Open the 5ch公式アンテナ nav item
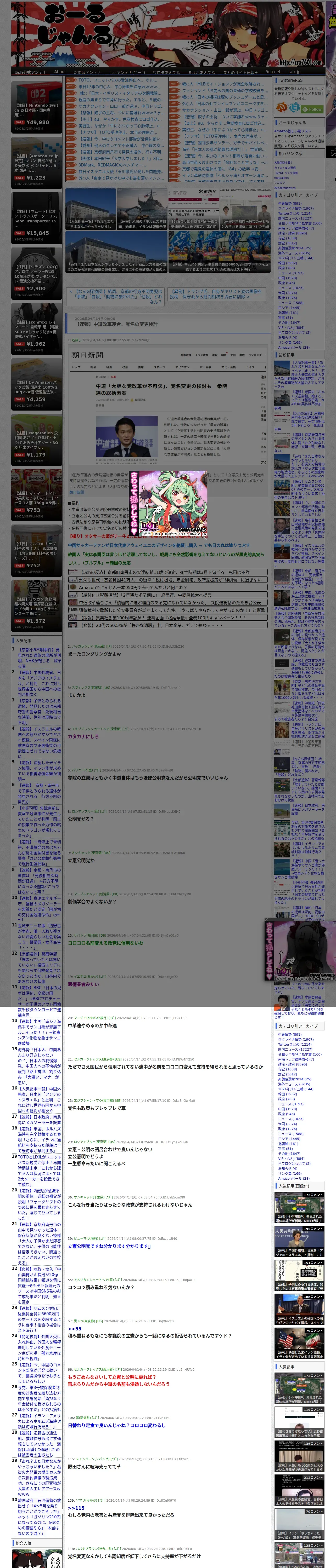Screen dimensions: 336x1568 click(x=31, y=72)
